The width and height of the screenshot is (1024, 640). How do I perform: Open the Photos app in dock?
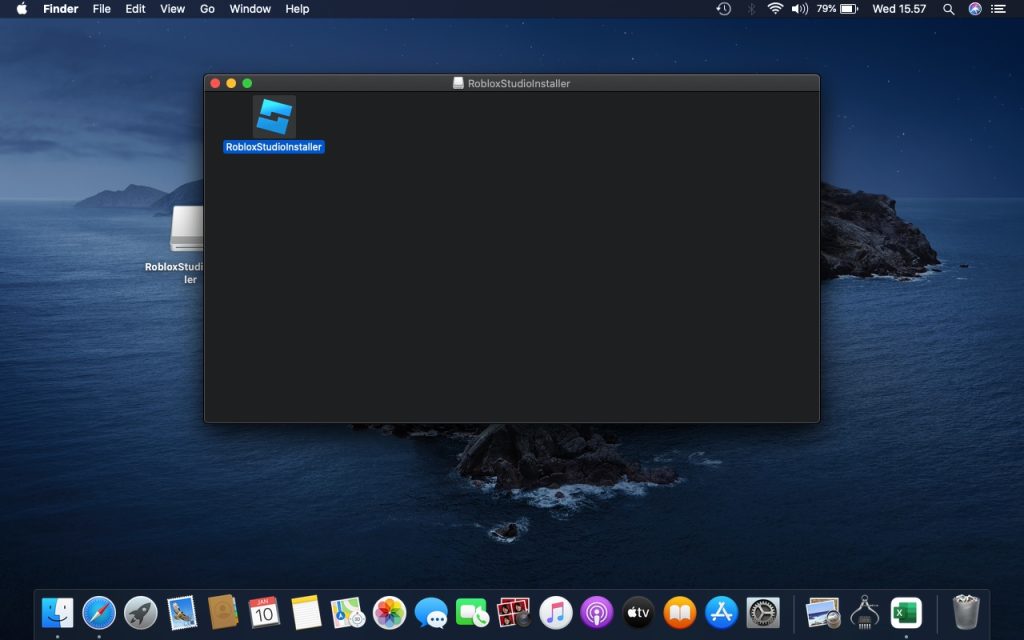pos(389,613)
